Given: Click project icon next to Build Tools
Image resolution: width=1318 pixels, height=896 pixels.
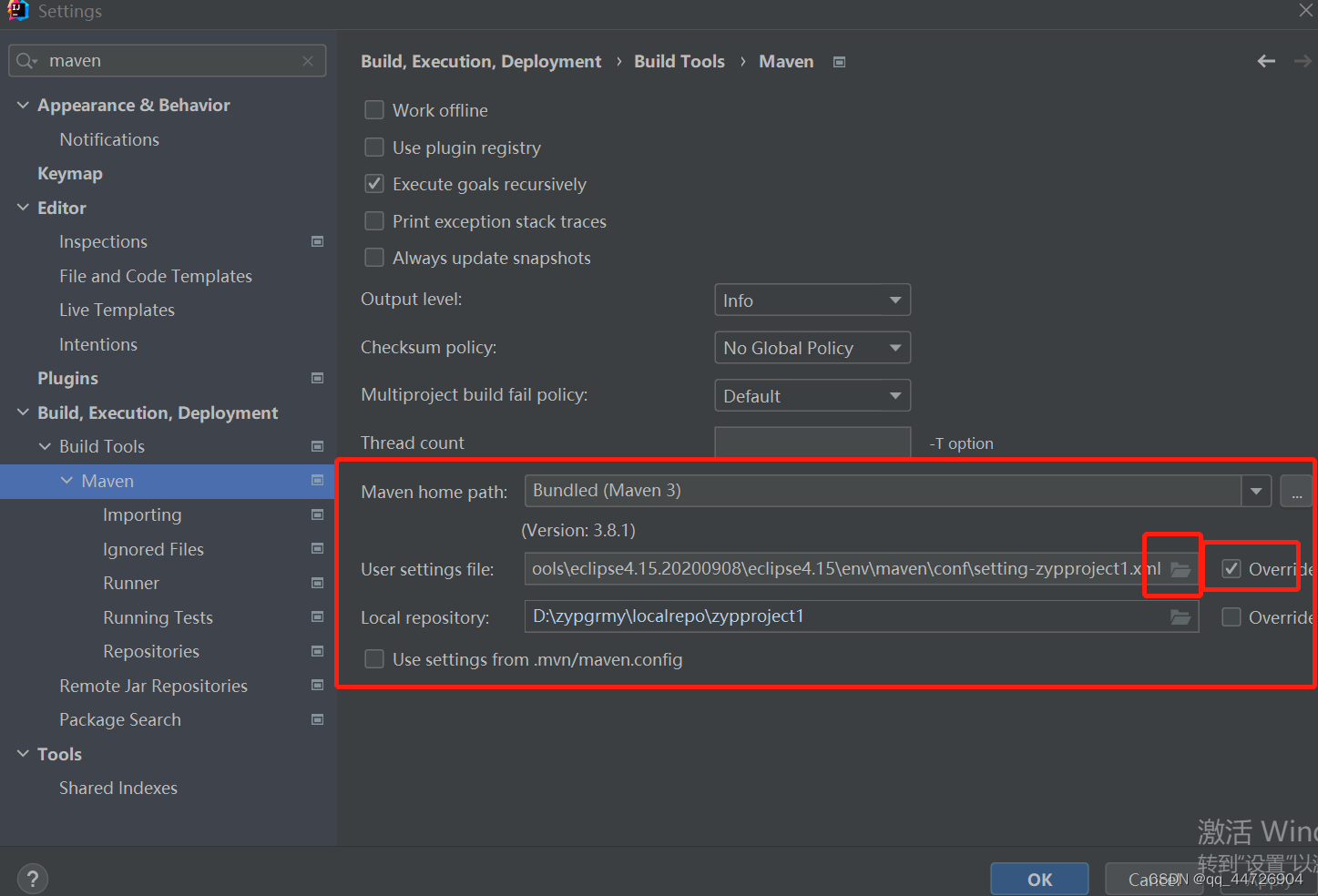Looking at the screenshot, I should (318, 446).
